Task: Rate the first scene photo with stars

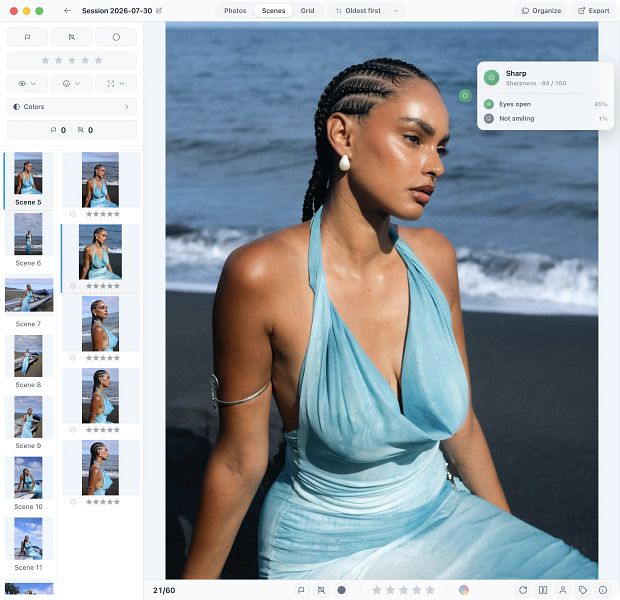Action: coord(103,214)
